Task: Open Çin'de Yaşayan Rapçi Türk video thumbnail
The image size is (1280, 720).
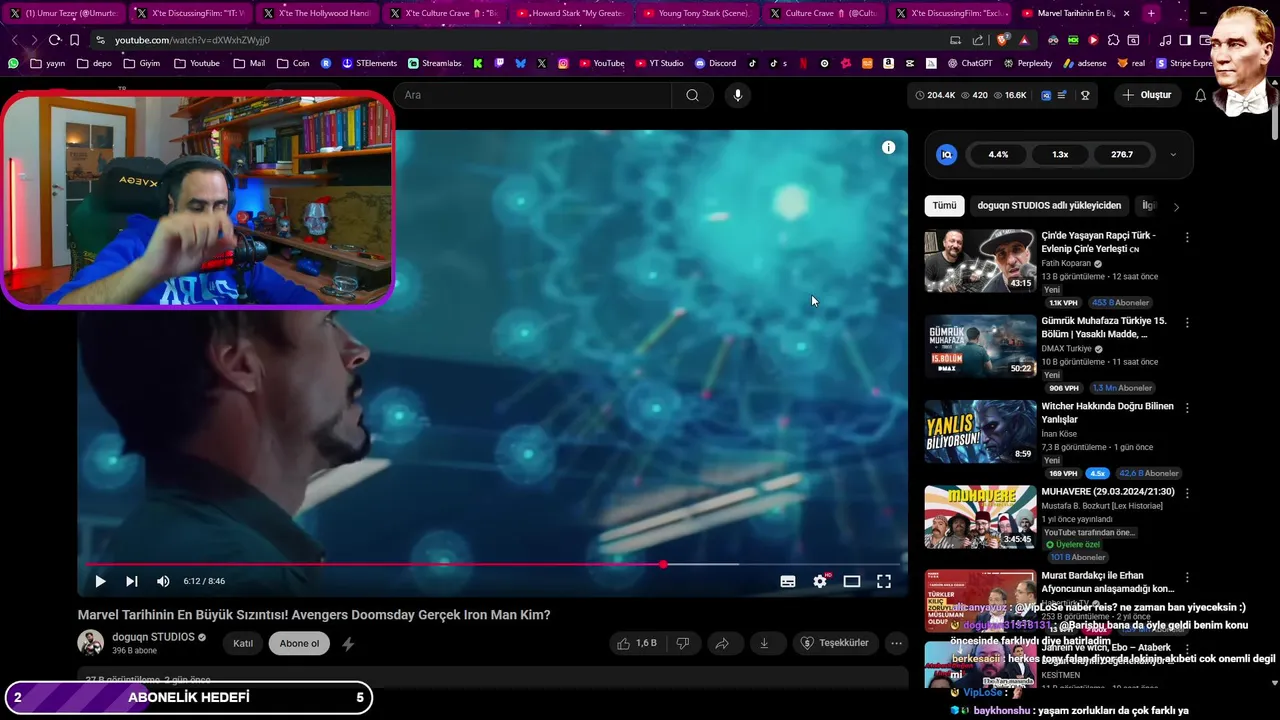Action: [980, 261]
